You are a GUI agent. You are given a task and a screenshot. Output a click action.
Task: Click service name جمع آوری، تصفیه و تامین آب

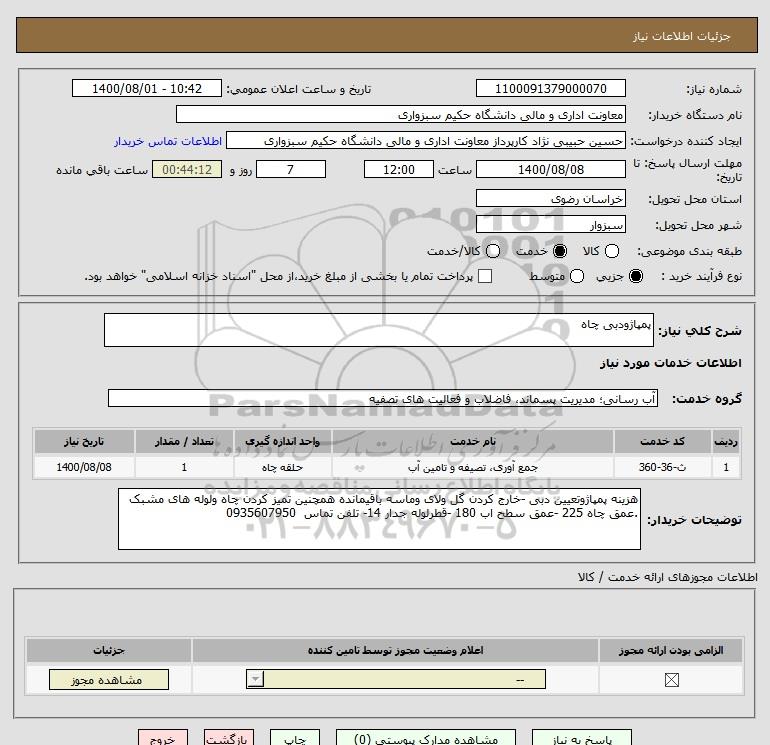pyautogui.click(x=473, y=468)
